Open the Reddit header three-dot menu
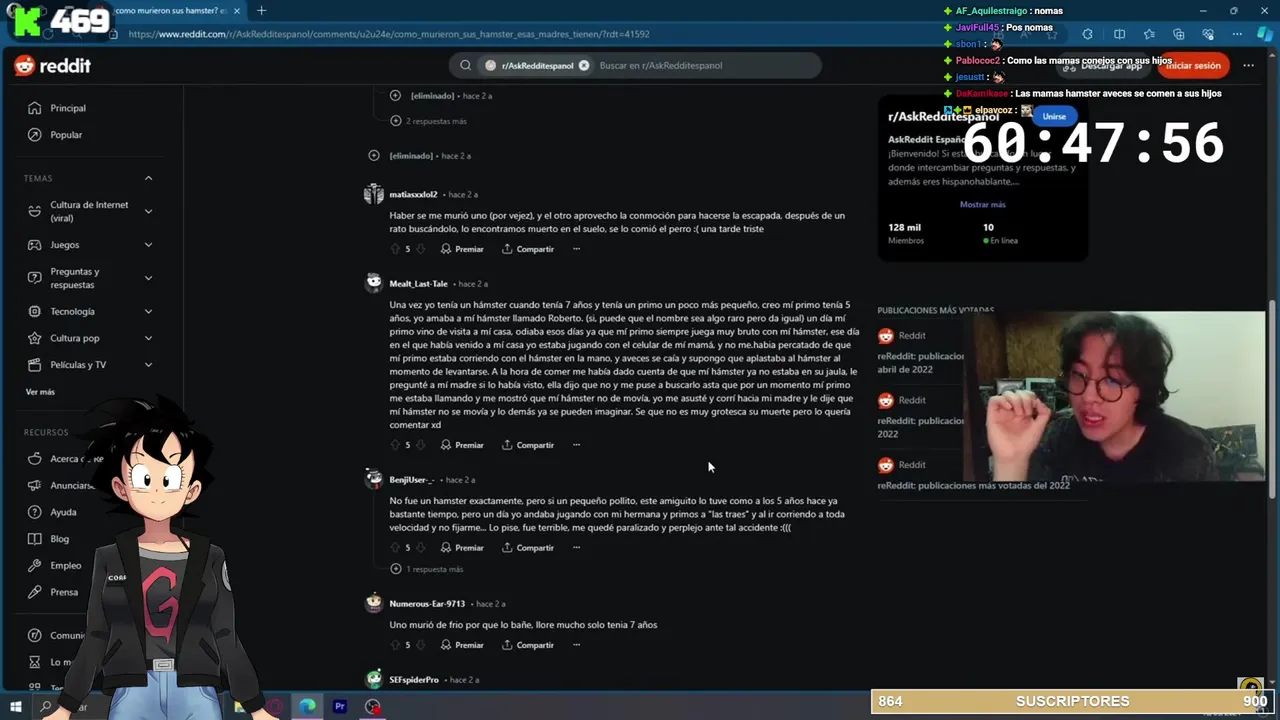Image resolution: width=1280 pixels, height=720 pixels. [1248, 66]
